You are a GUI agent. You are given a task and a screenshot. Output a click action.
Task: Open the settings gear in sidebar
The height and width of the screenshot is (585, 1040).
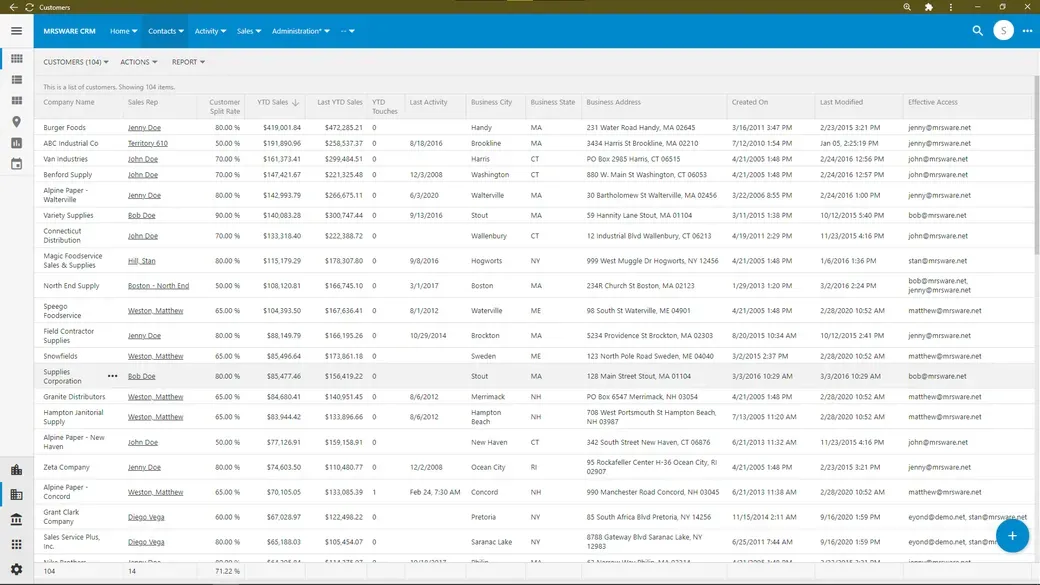[16, 569]
